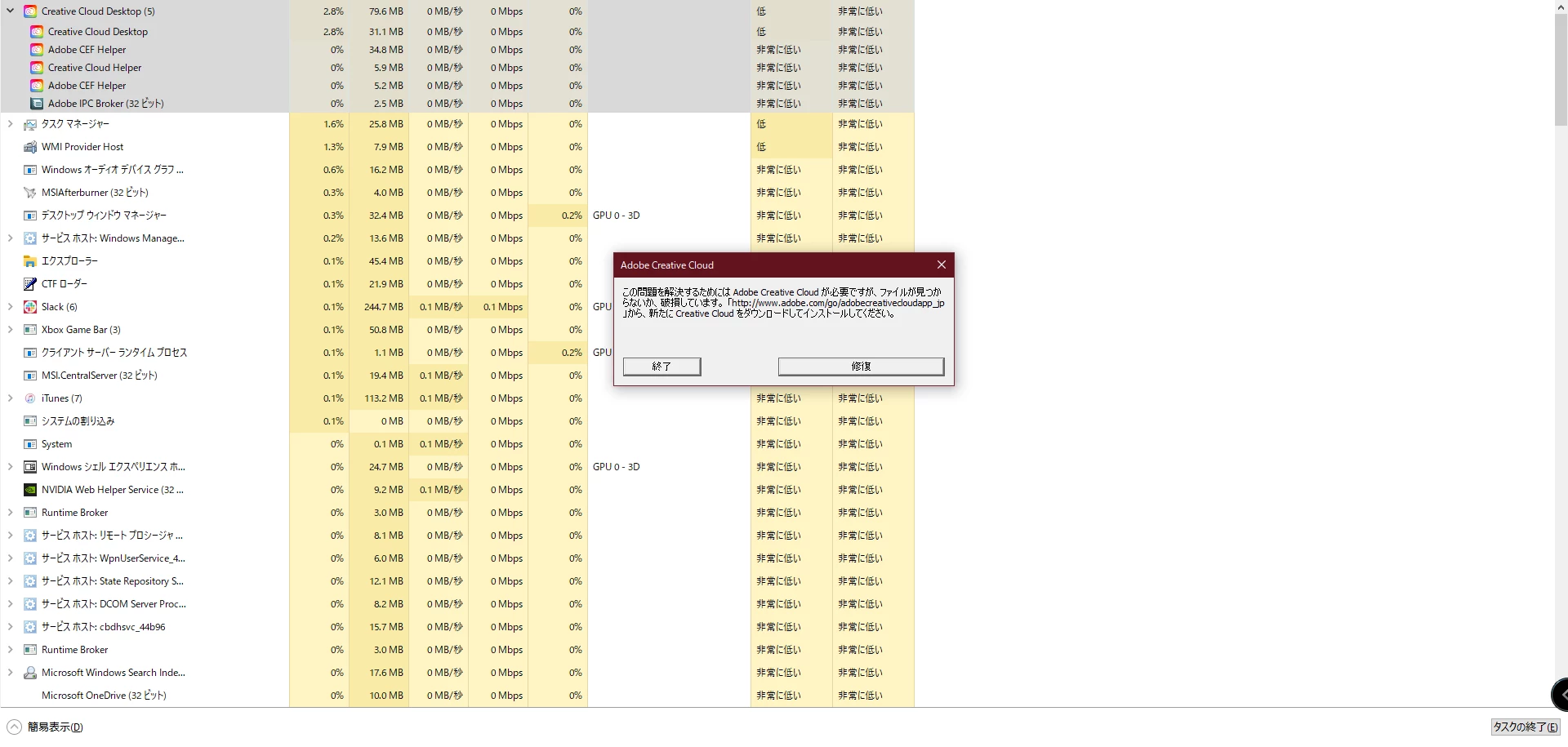
Task: Click the Xbox Game Bar (3) icon
Action: coord(30,330)
